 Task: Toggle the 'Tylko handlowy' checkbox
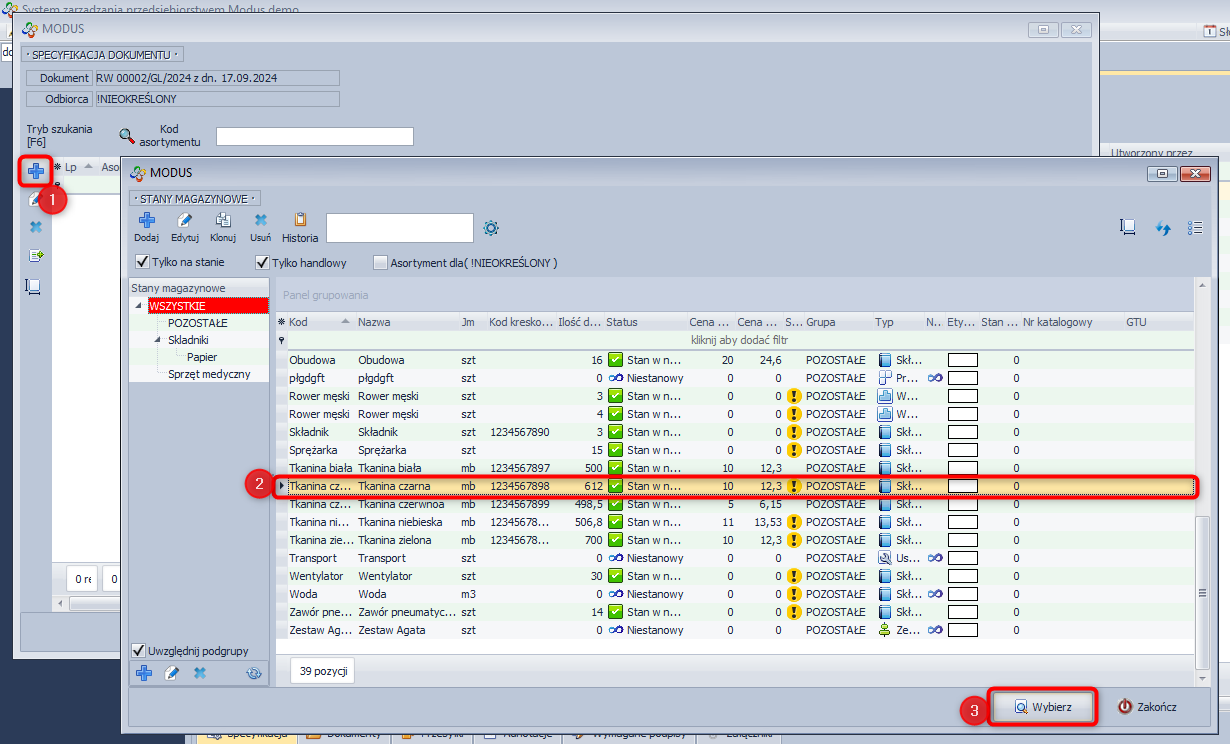(263, 263)
